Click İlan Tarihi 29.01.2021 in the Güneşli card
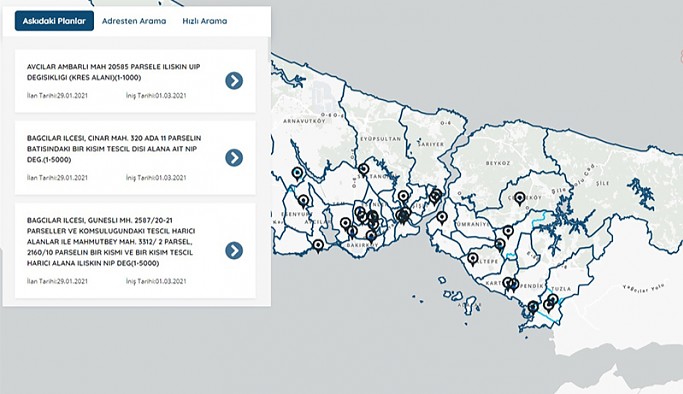683x394 pixels. coord(57,281)
